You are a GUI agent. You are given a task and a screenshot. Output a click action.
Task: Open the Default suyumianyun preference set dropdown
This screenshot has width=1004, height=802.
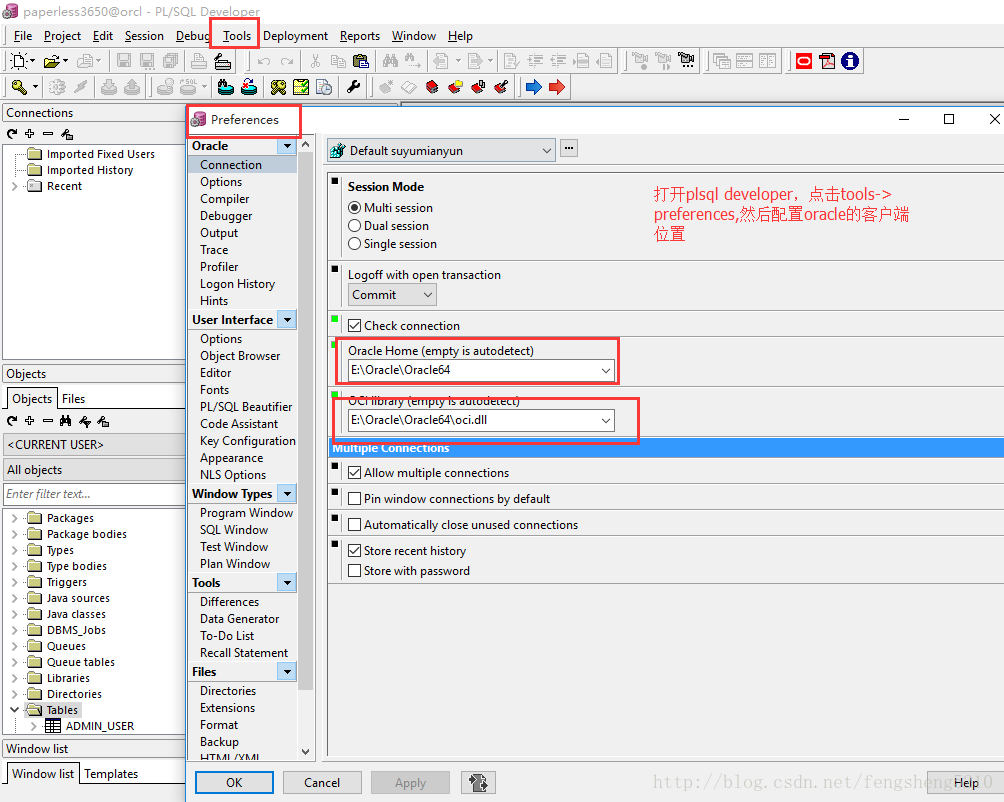pyautogui.click(x=546, y=151)
